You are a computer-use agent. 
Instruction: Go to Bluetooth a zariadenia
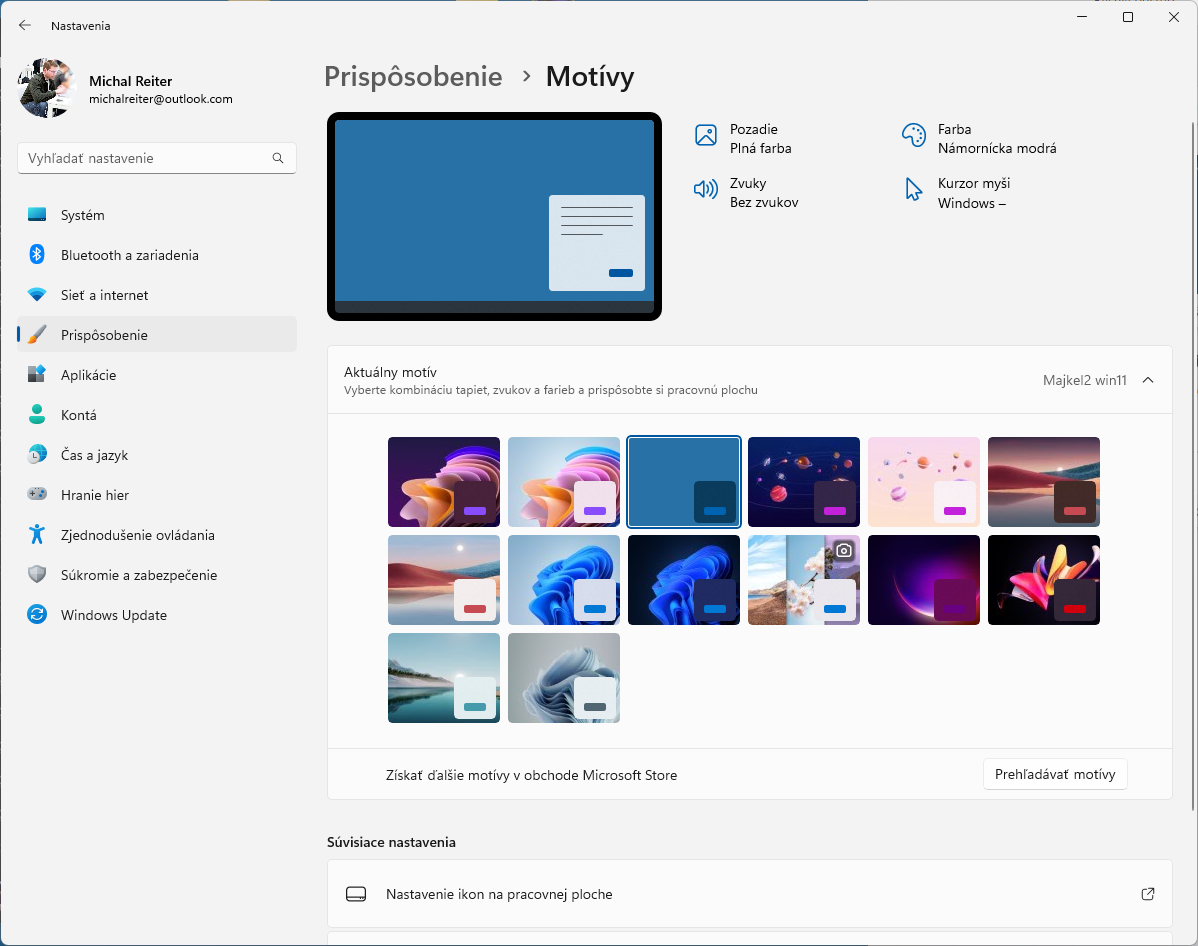[129, 255]
